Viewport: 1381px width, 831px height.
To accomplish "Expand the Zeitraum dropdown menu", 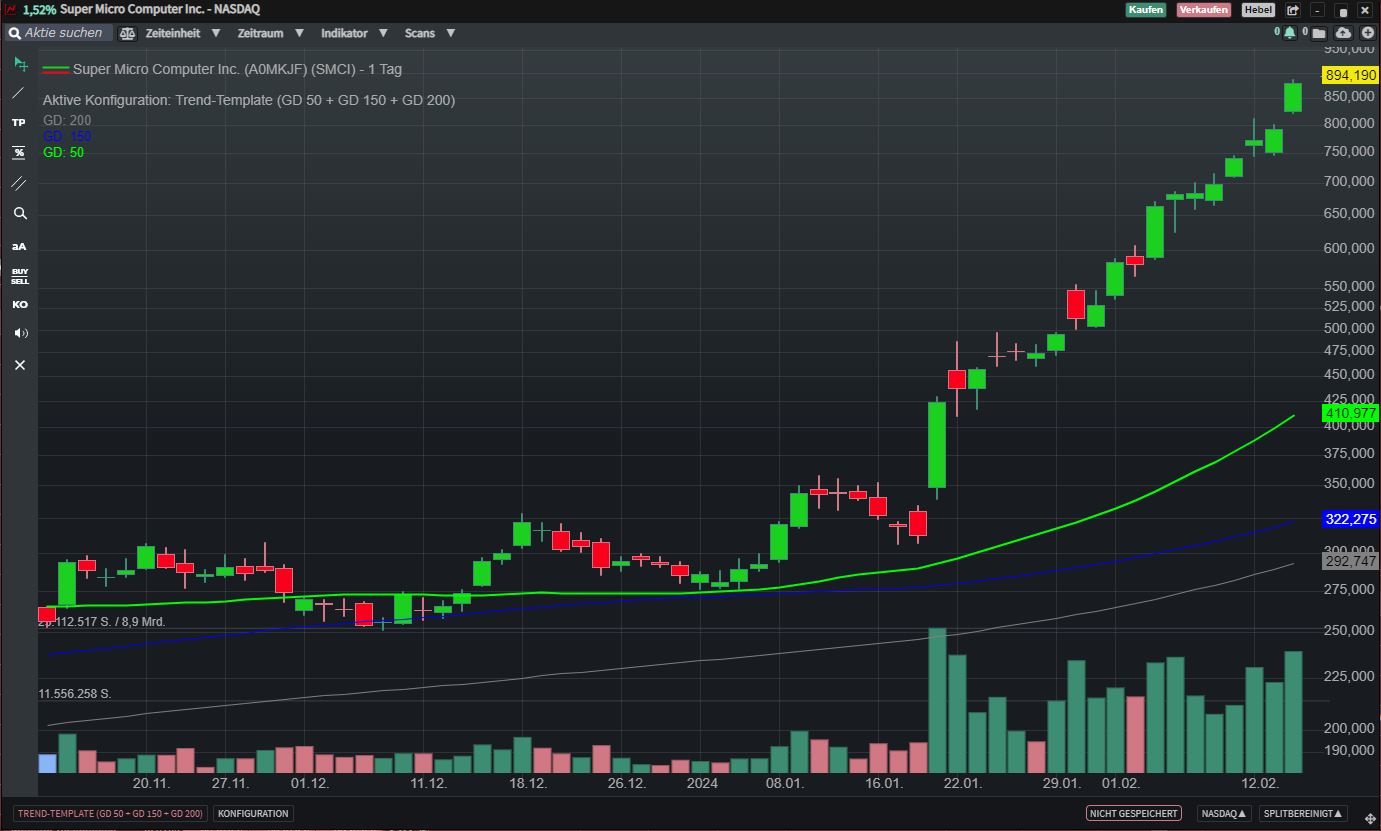I will [270, 33].
